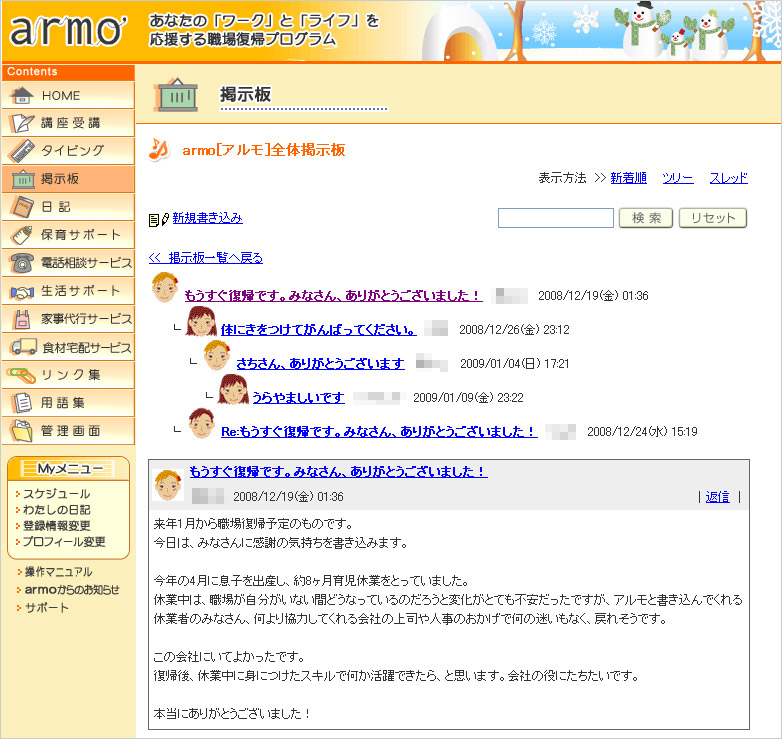Open the 講座受講 menu item
This screenshot has width=782, height=739.
point(68,123)
